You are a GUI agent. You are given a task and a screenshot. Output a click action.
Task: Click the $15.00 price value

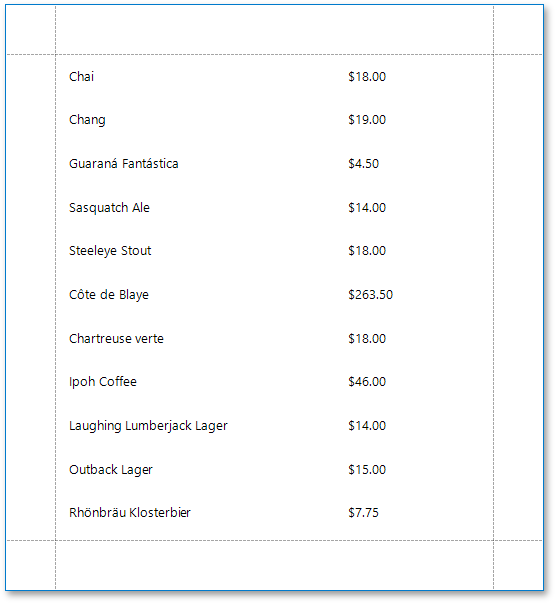tap(367, 470)
